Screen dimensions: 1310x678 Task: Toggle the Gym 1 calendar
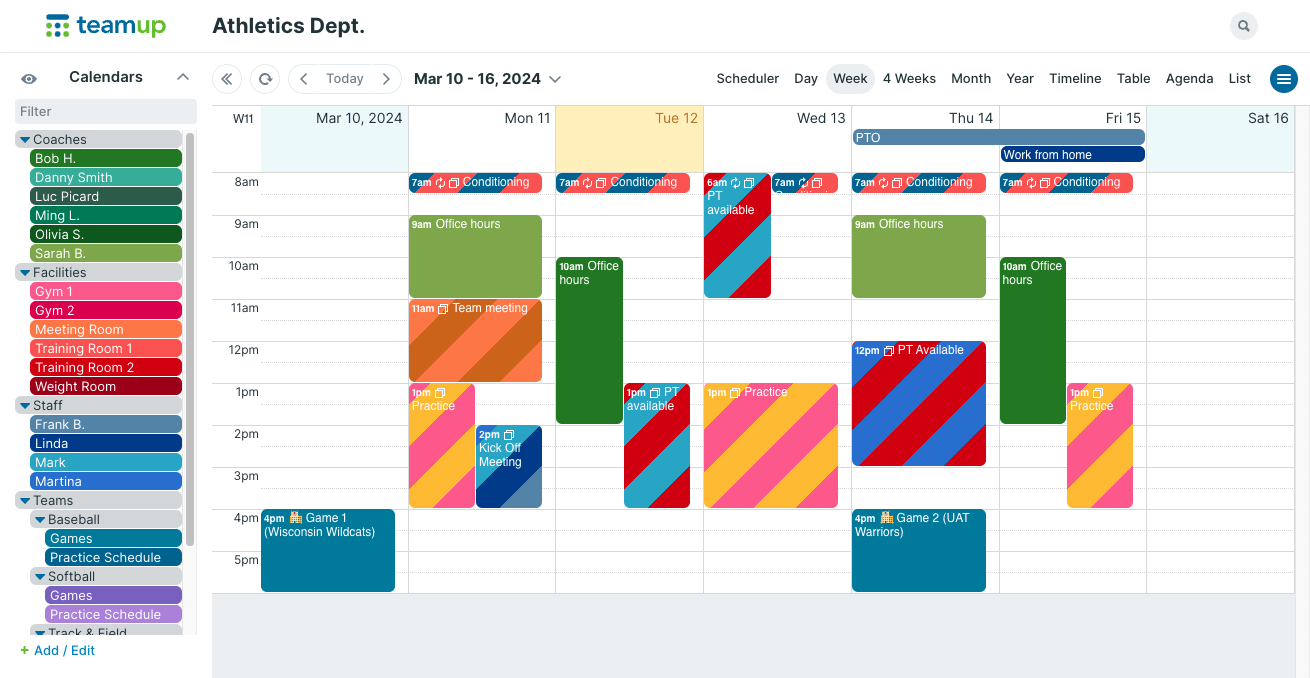(106, 291)
